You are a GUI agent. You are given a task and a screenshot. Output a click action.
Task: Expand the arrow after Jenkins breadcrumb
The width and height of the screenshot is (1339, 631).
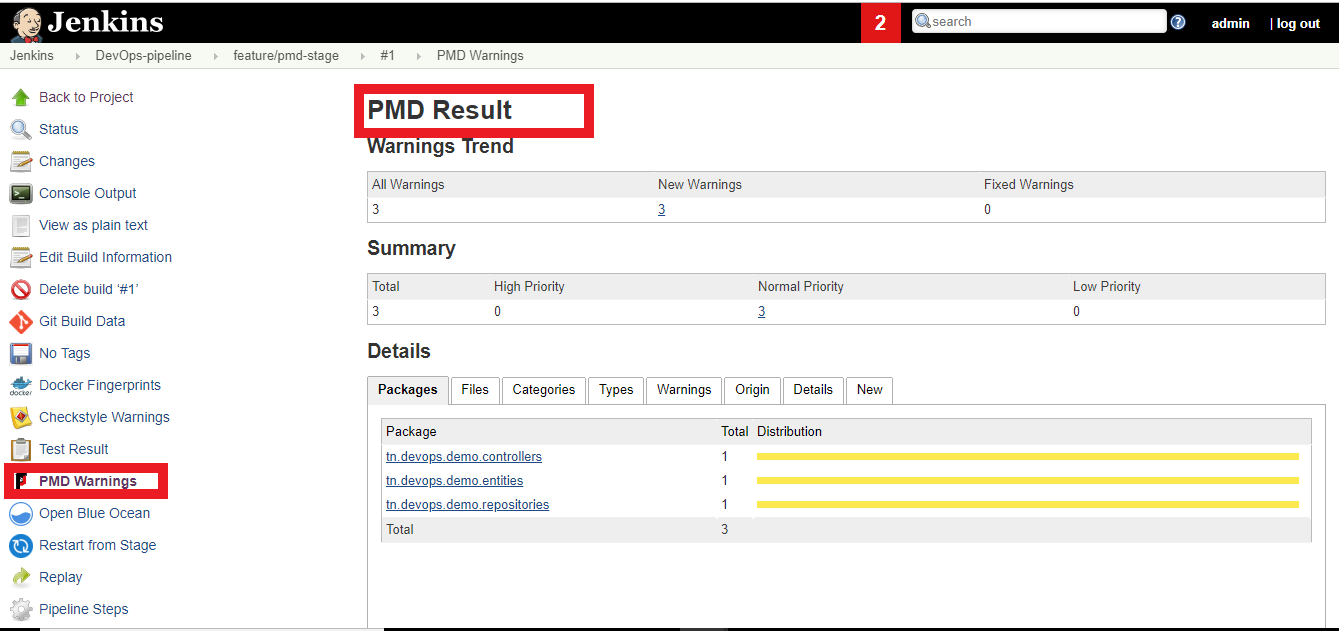tap(77, 56)
